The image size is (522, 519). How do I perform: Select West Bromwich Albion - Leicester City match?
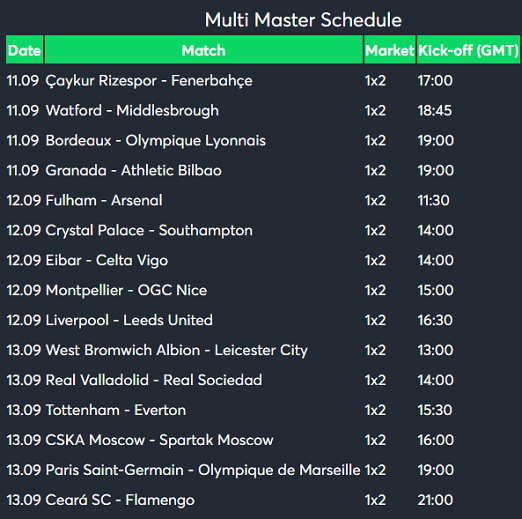coord(177,350)
